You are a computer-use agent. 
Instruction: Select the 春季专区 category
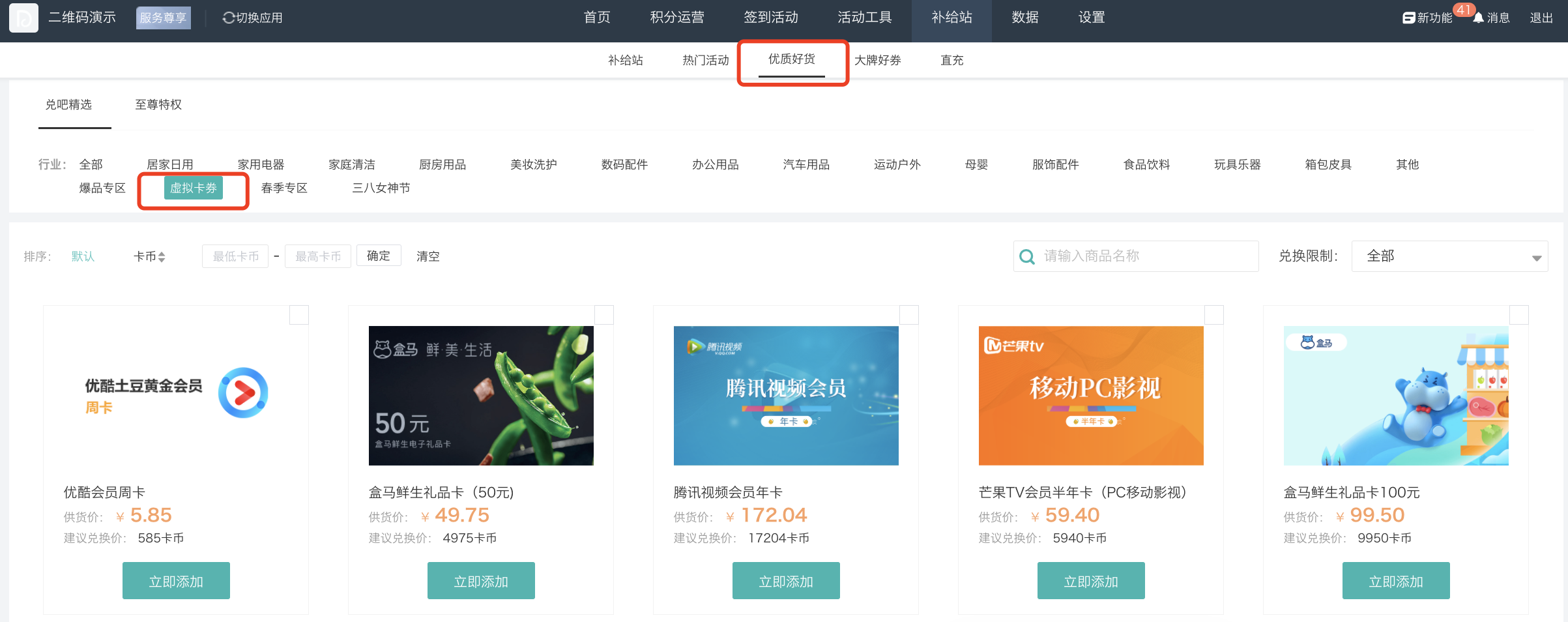(284, 188)
